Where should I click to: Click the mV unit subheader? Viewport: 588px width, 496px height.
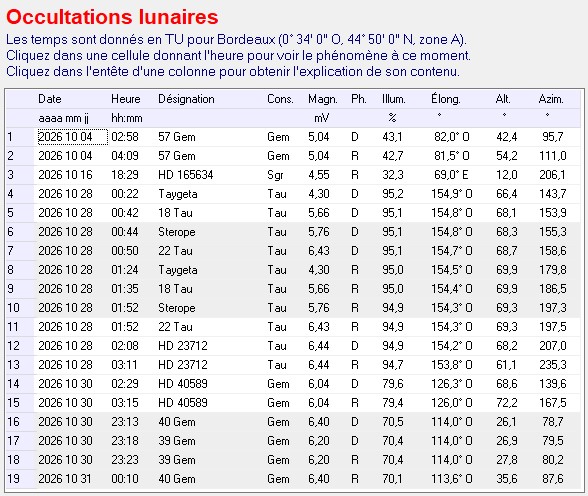click(x=322, y=118)
